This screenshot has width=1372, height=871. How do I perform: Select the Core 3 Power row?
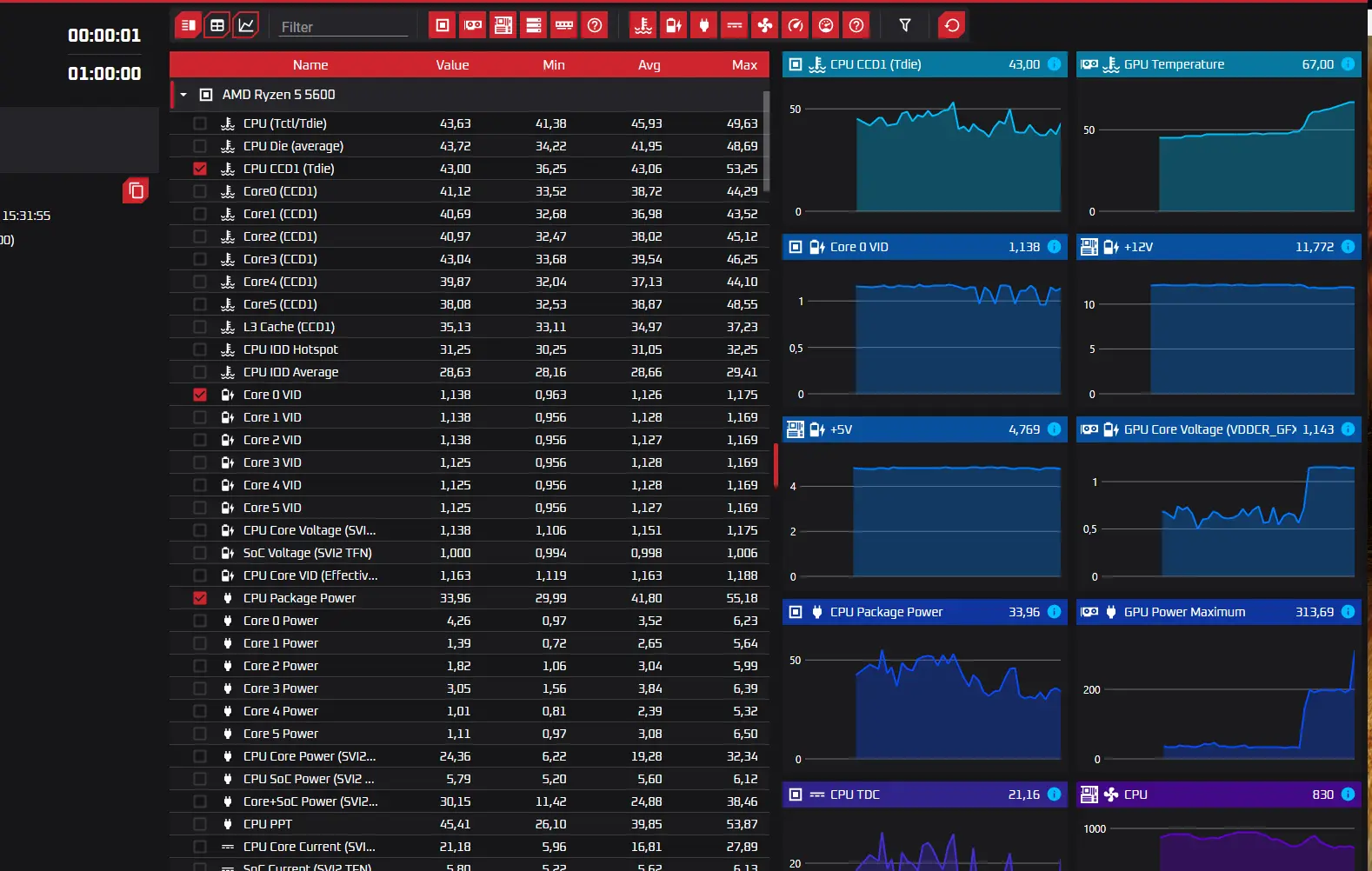470,688
